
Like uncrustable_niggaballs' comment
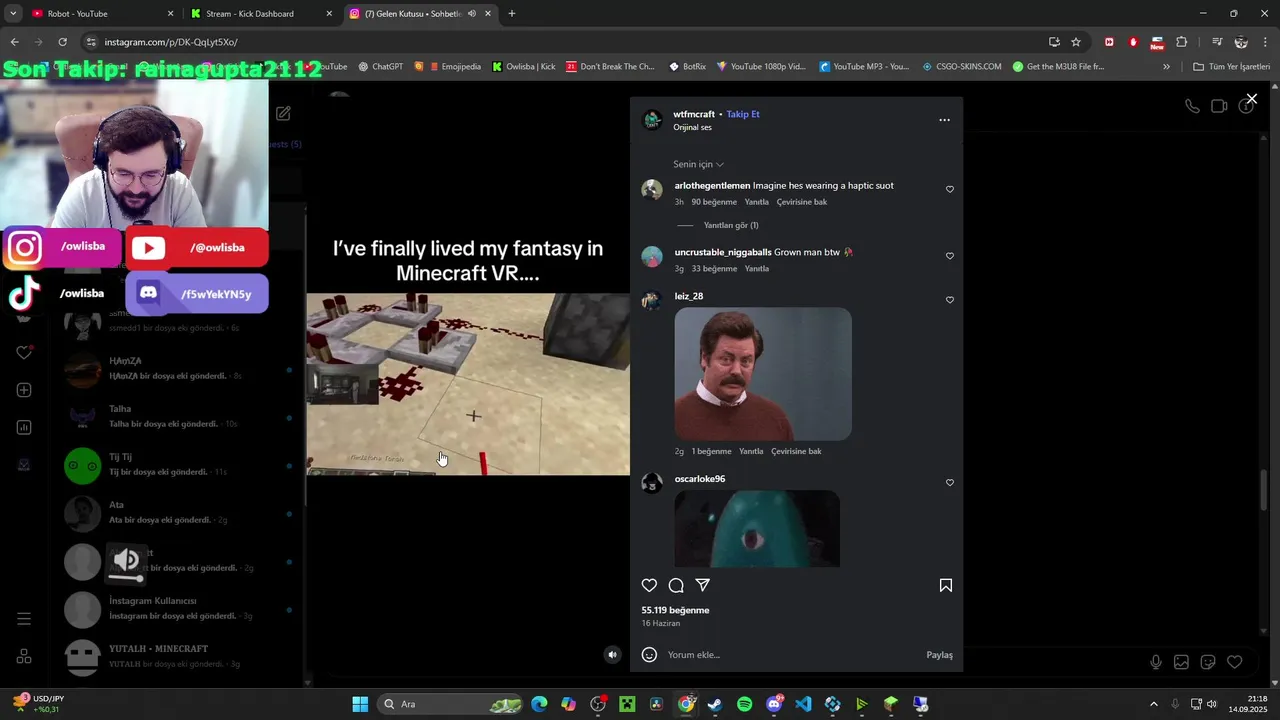(950, 256)
